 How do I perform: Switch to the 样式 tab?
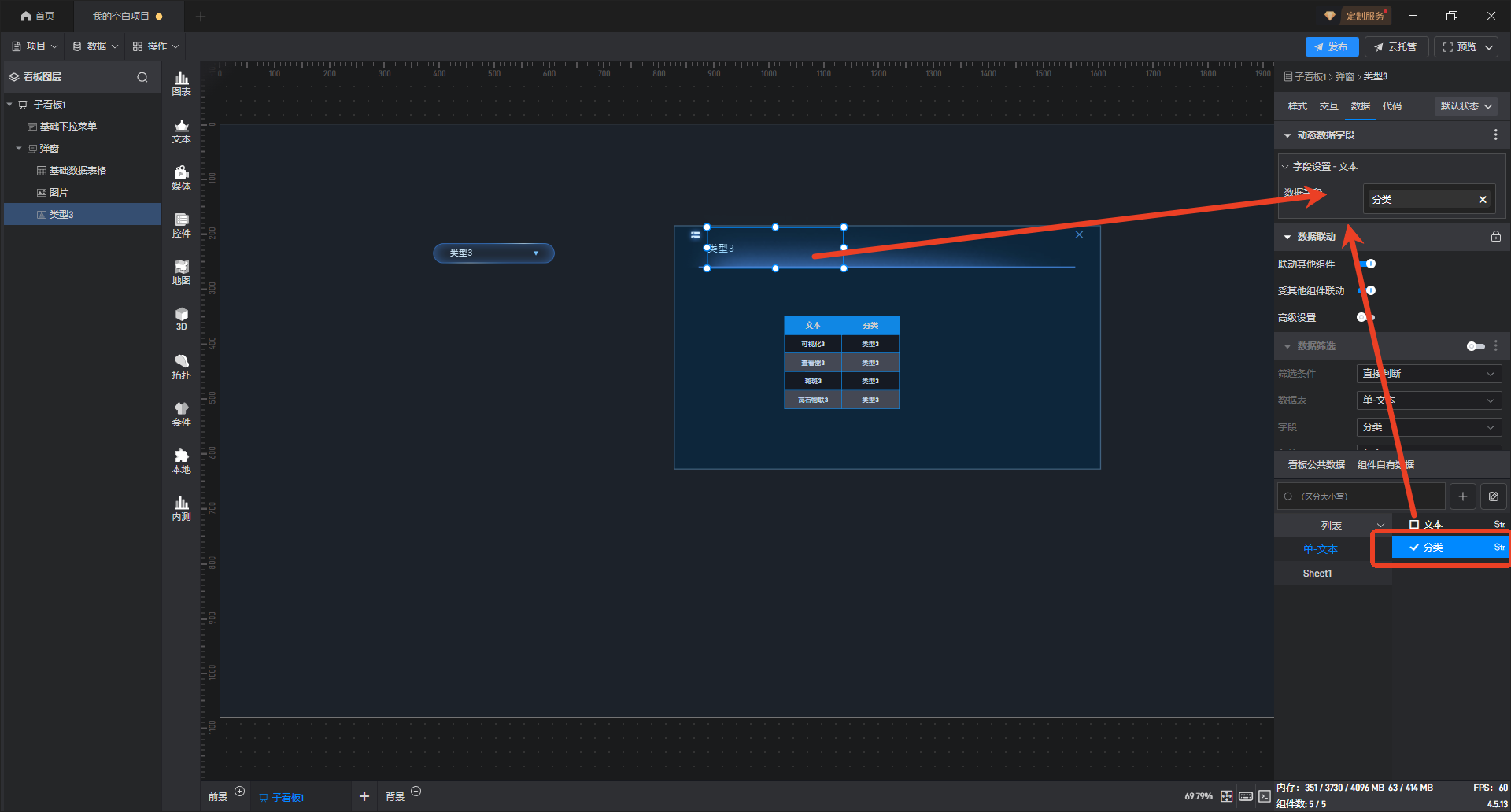coord(1297,106)
